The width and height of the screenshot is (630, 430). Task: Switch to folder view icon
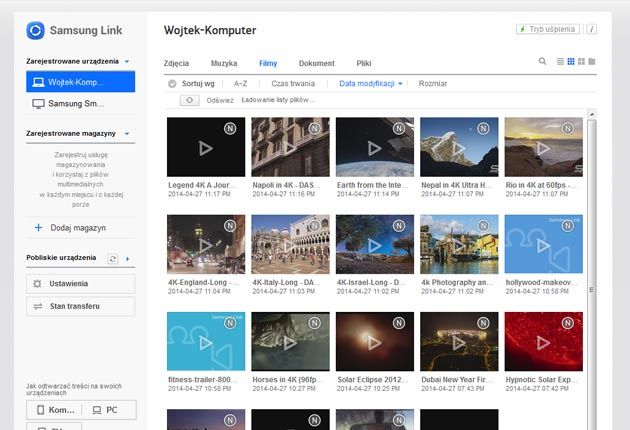592,61
